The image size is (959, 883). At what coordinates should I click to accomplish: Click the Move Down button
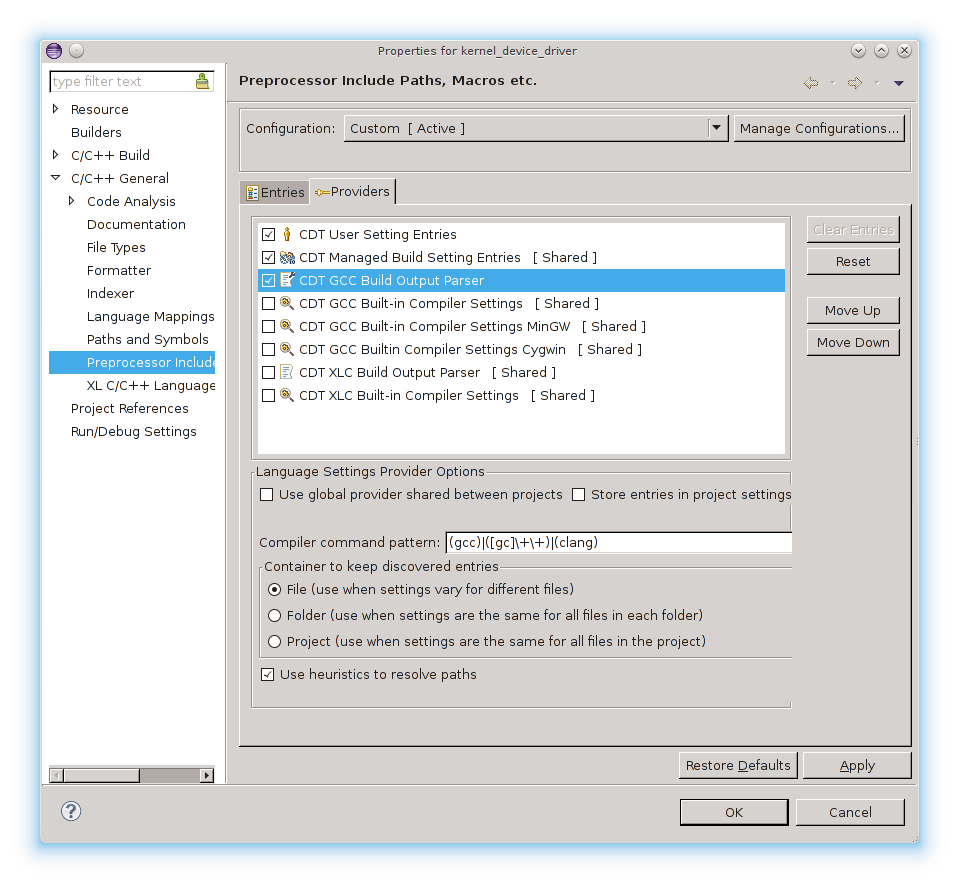tap(853, 342)
